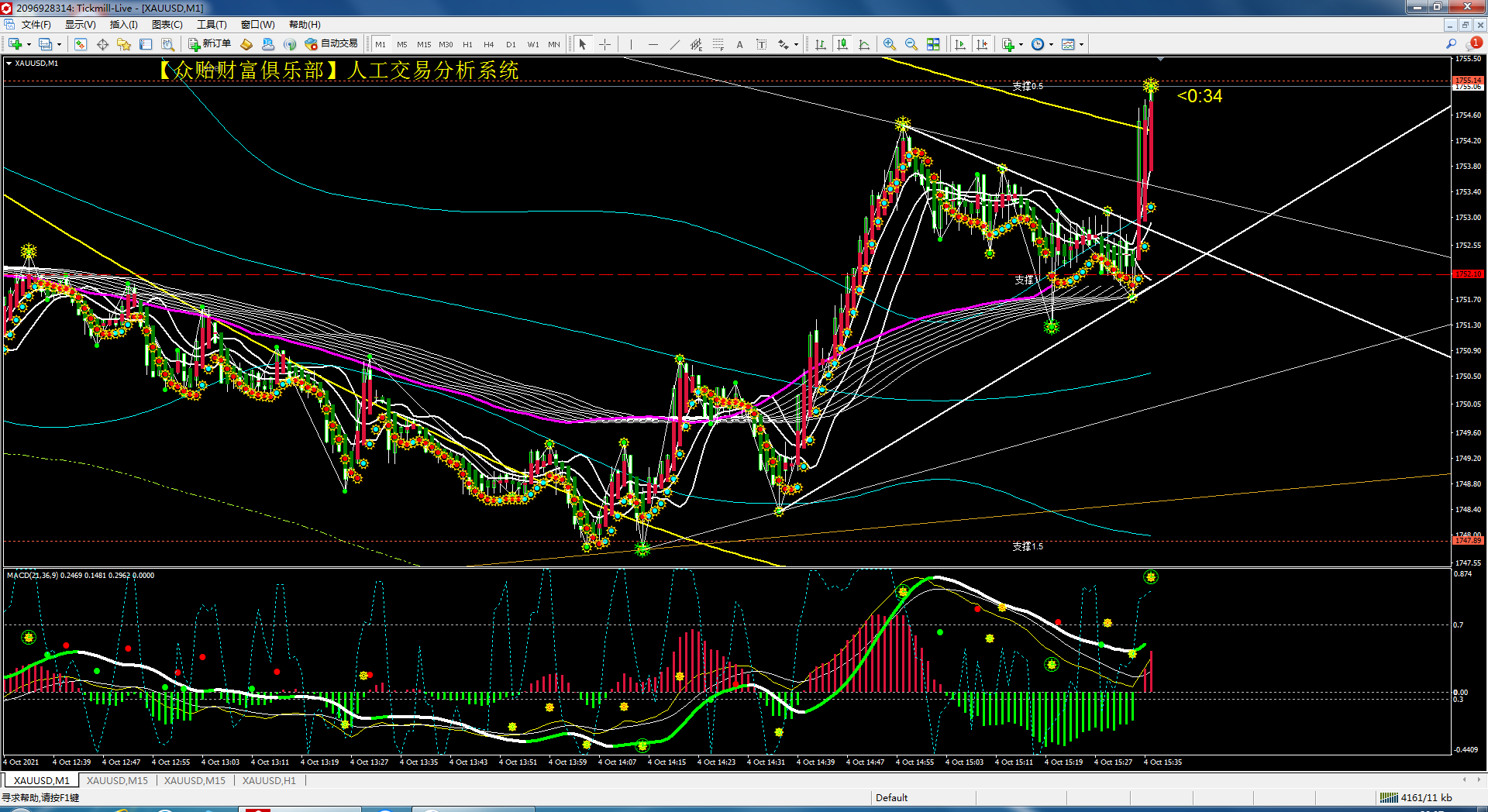Select the arrows drawing tool
The width and height of the screenshot is (1488, 812).
(784, 44)
